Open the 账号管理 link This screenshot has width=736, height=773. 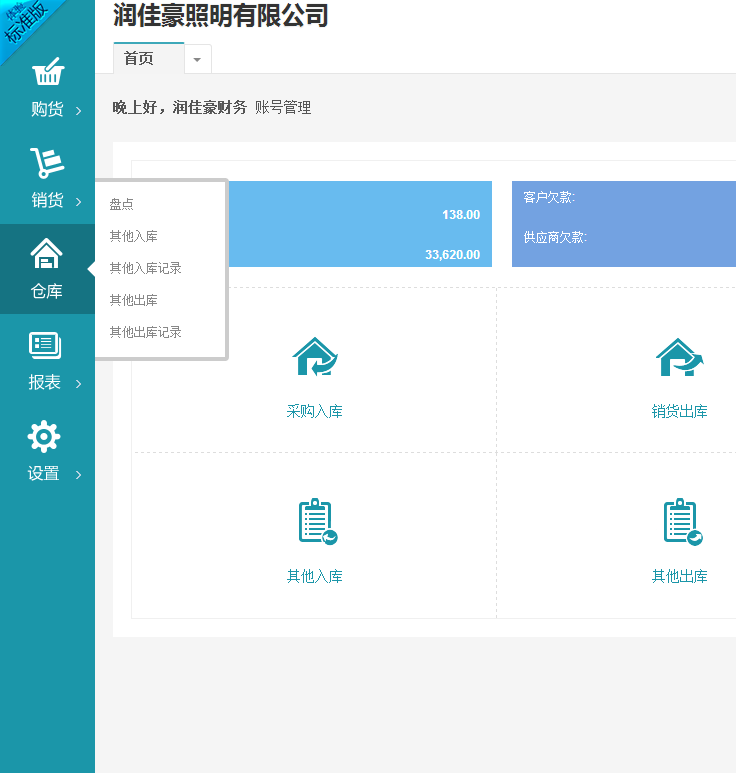click(283, 107)
